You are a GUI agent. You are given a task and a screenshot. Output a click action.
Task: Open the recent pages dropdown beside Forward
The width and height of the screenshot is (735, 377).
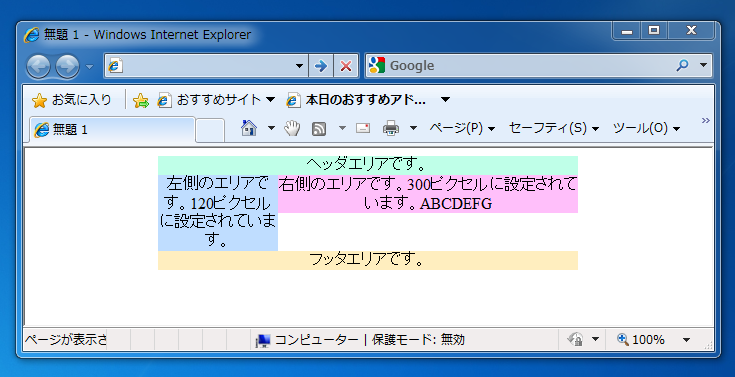89,67
